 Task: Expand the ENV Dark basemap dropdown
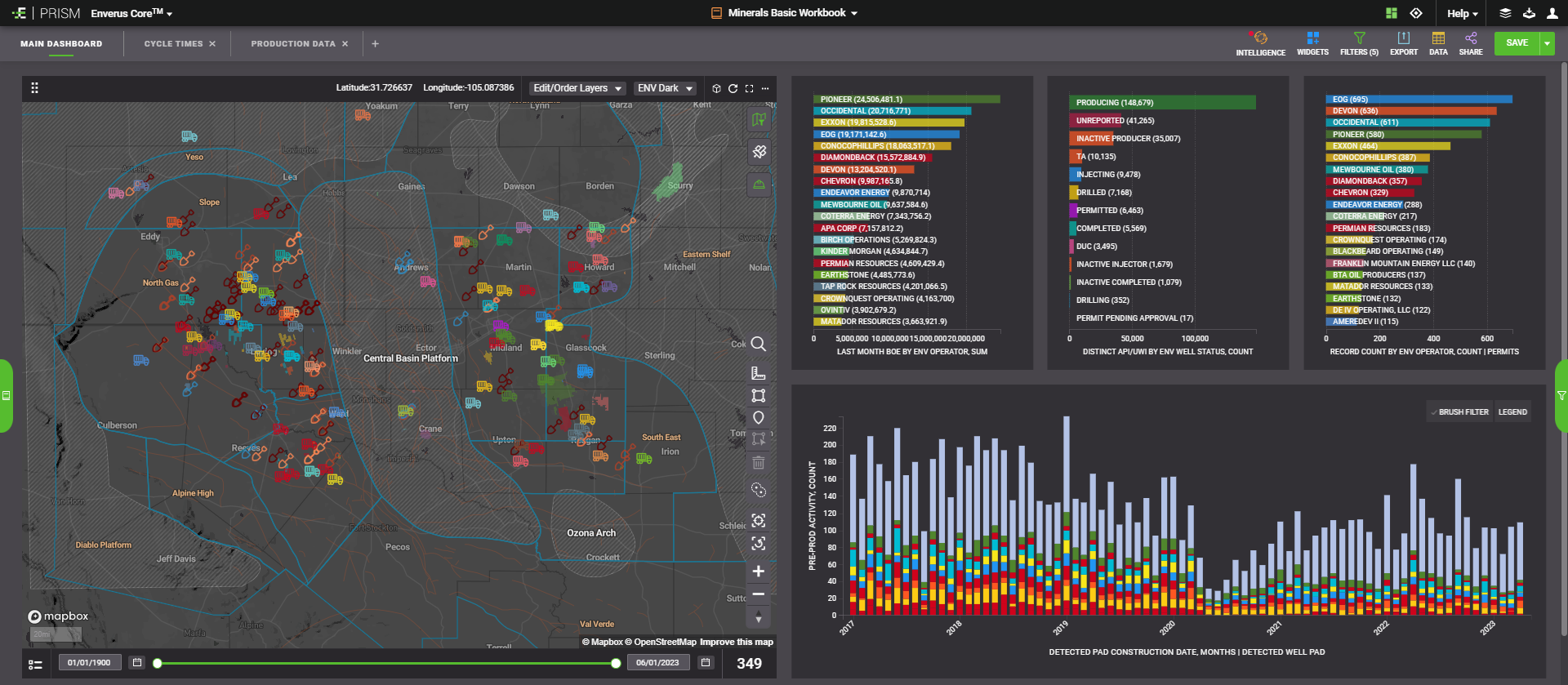665,88
